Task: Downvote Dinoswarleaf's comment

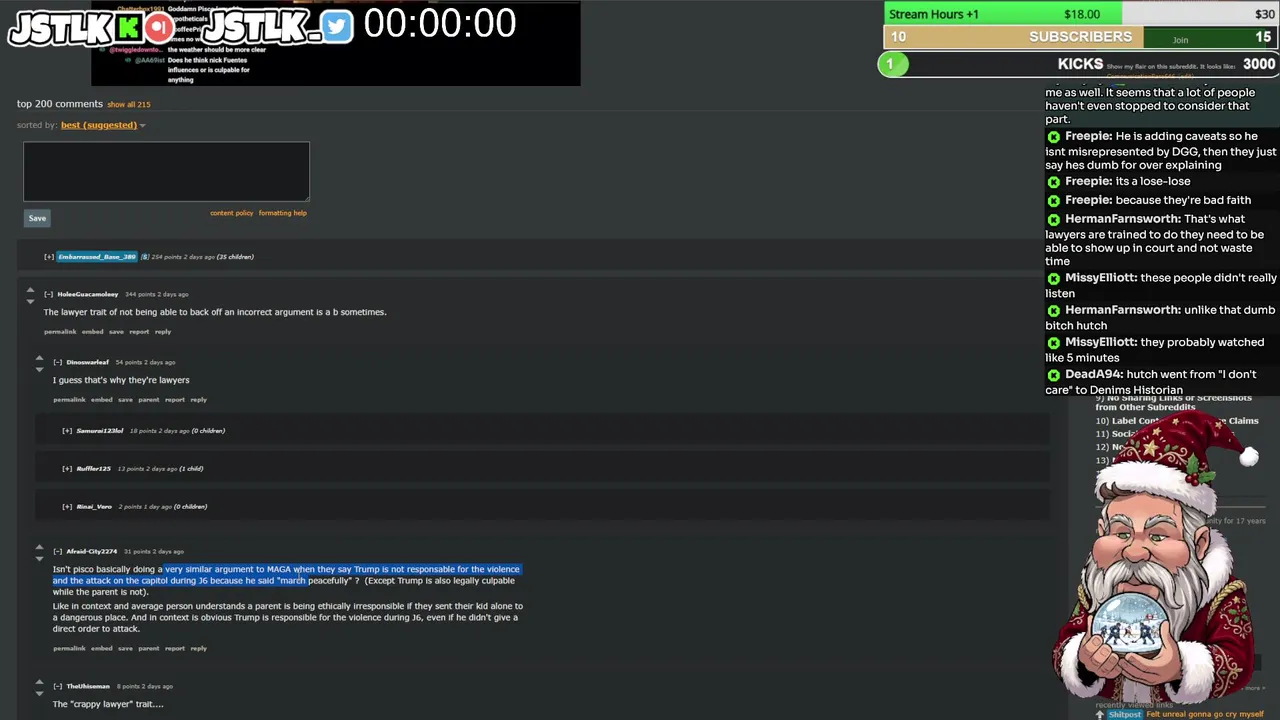Action: pos(39,369)
